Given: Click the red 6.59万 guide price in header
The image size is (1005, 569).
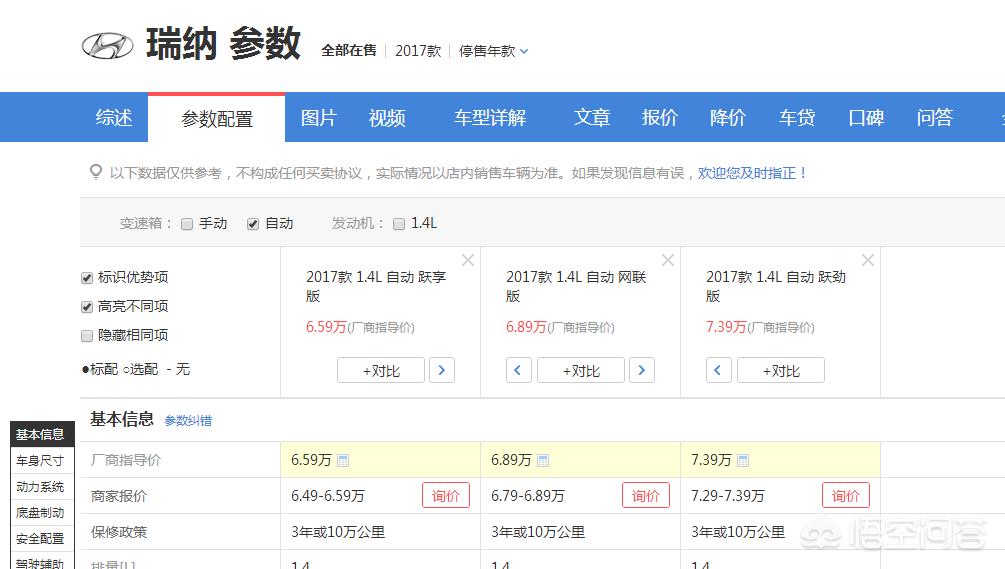Looking at the screenshot, I should click(326, 327).
